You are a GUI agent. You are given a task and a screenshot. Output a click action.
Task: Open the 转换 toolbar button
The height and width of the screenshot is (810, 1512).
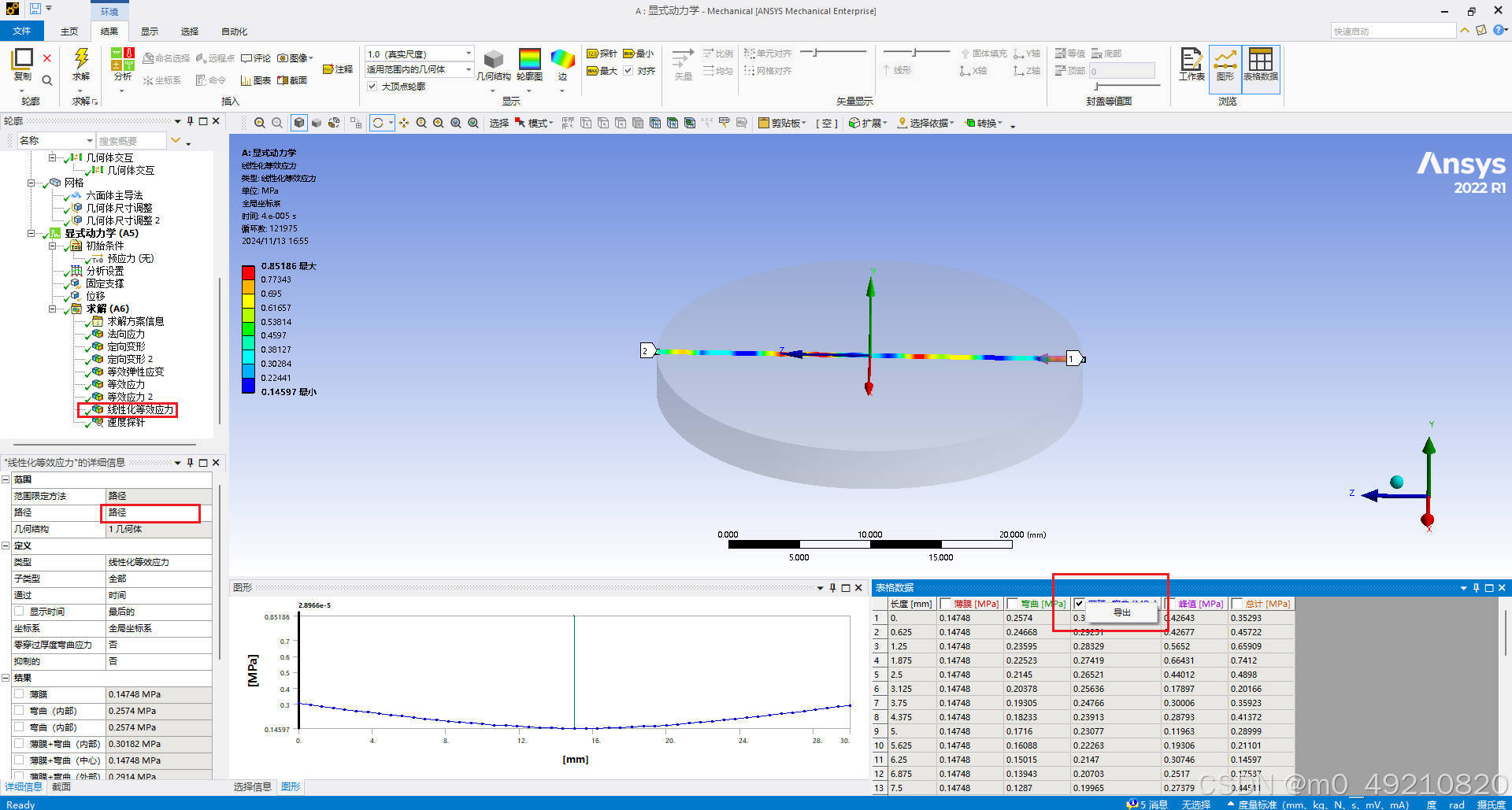(984, 123)
